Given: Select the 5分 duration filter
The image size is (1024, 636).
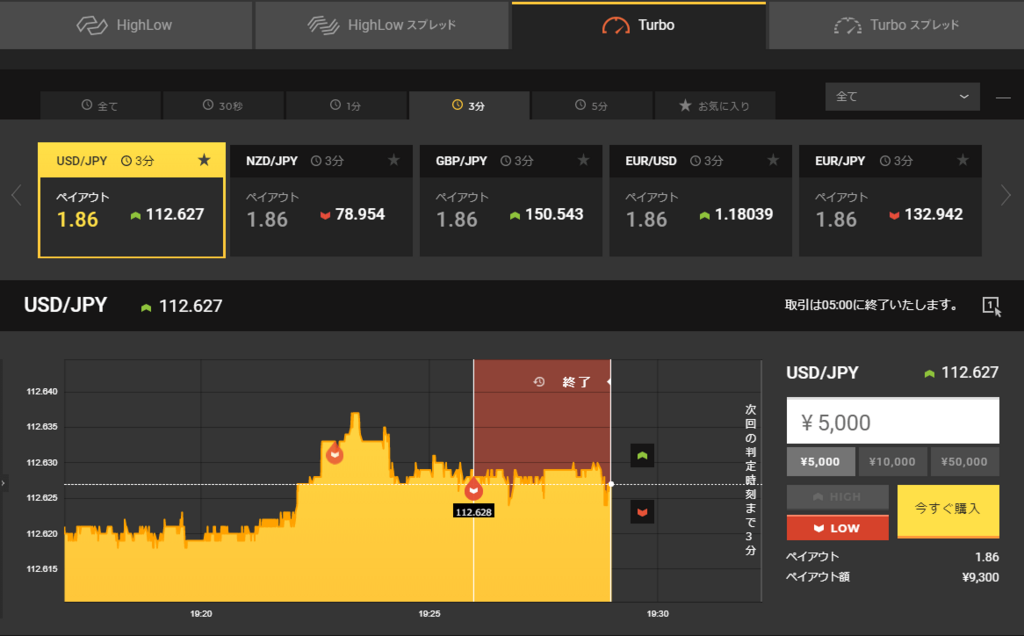Looking at the screenshot, I should (591, 104).
